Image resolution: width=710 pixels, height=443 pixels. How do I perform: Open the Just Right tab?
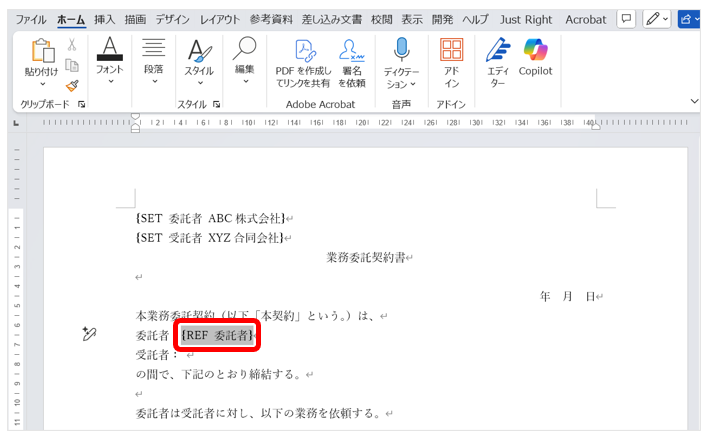click(x=526, y=19)
